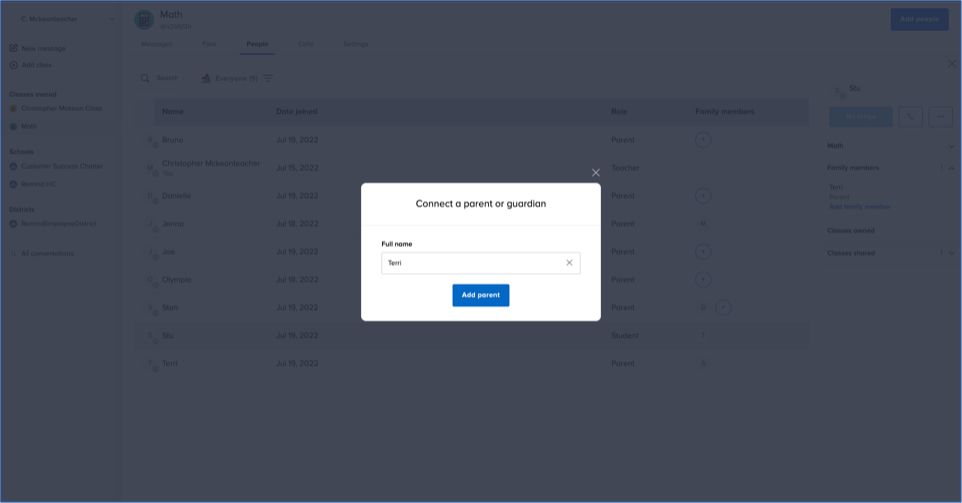The image size is (962, 503).
Task: Click the New message compose icon
Action: click(x=13, y=48)
